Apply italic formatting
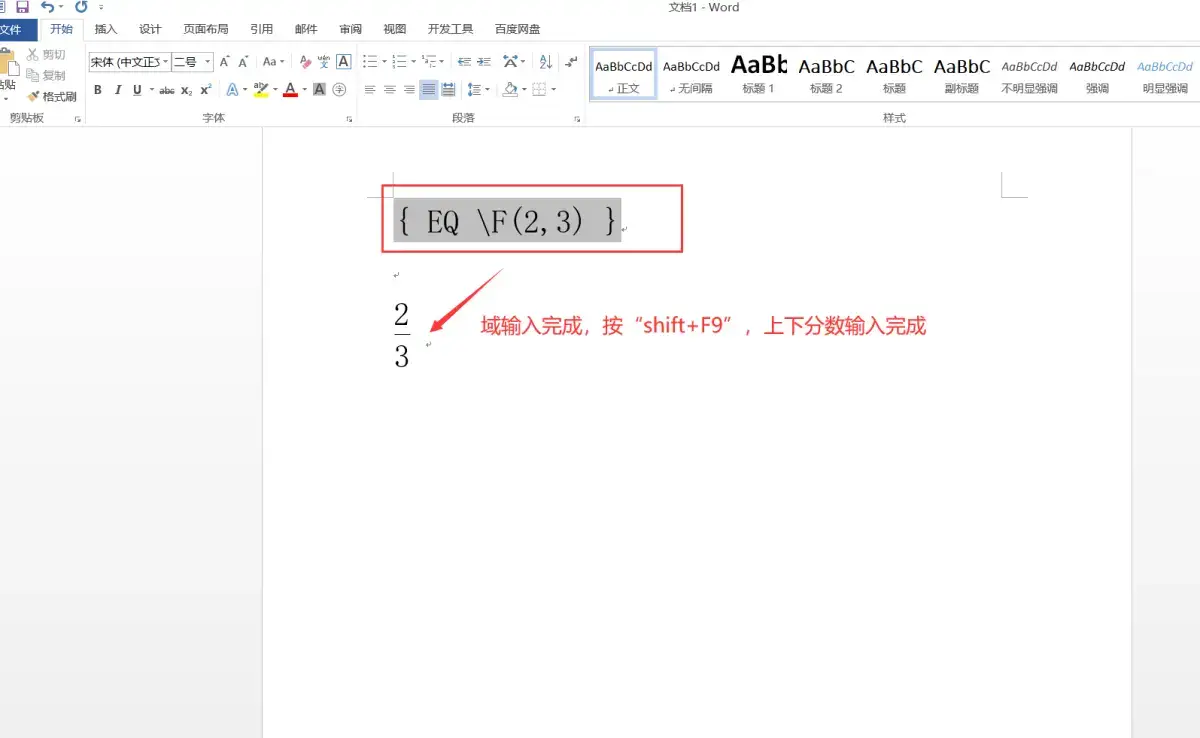The width and height of the screenshot is (1200, 738). point(119,89)
